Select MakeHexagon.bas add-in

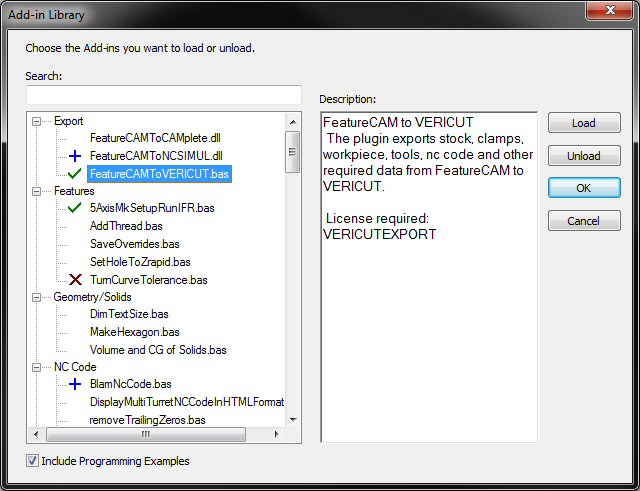pyautogui.click(x=135, y=332)
